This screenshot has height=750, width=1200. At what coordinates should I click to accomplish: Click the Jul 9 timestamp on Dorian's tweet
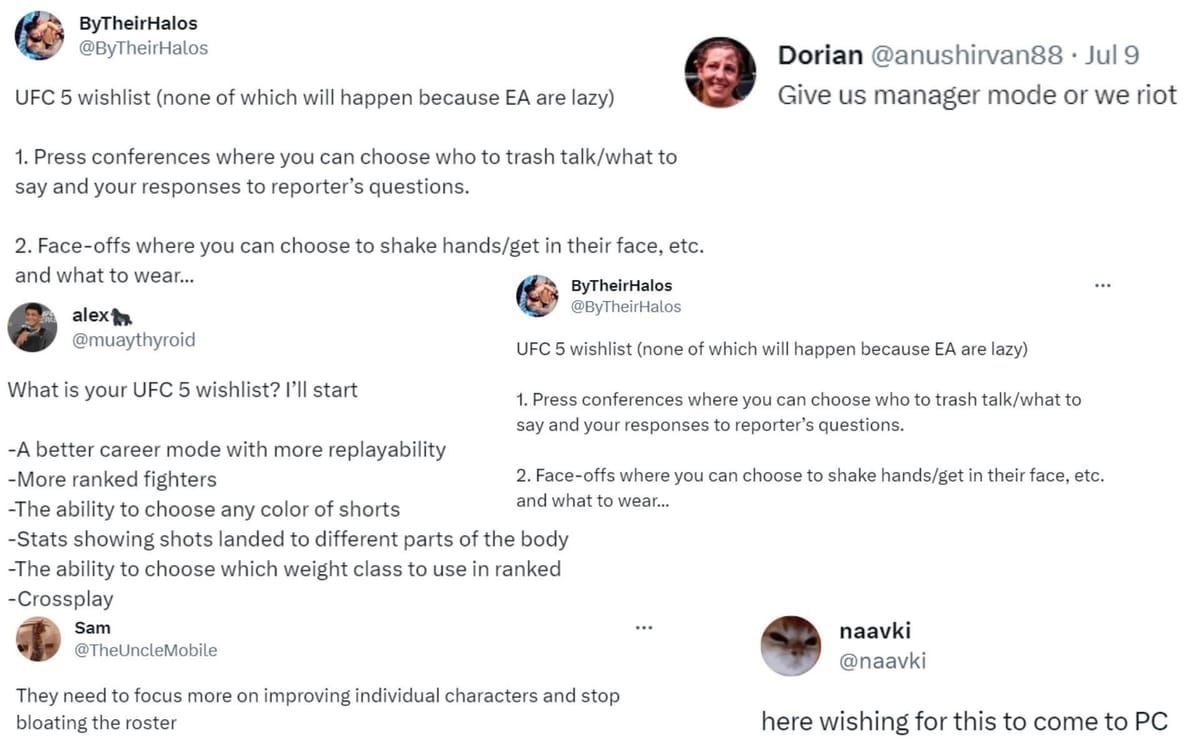(x=1111, y=54)
